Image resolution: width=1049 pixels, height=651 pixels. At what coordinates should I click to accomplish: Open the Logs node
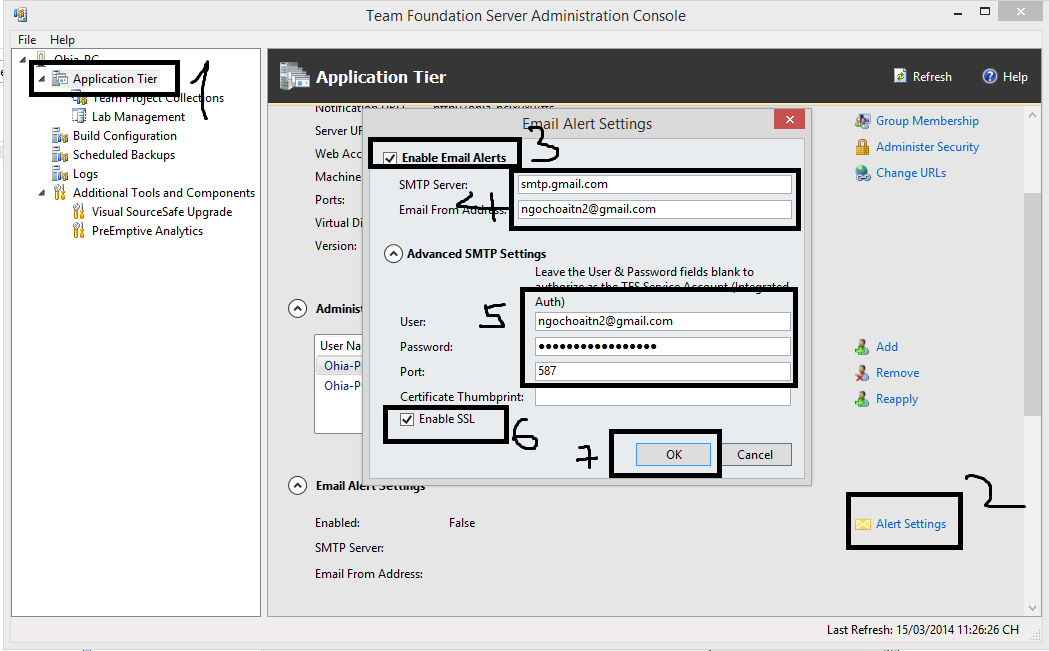pos(85,174)
